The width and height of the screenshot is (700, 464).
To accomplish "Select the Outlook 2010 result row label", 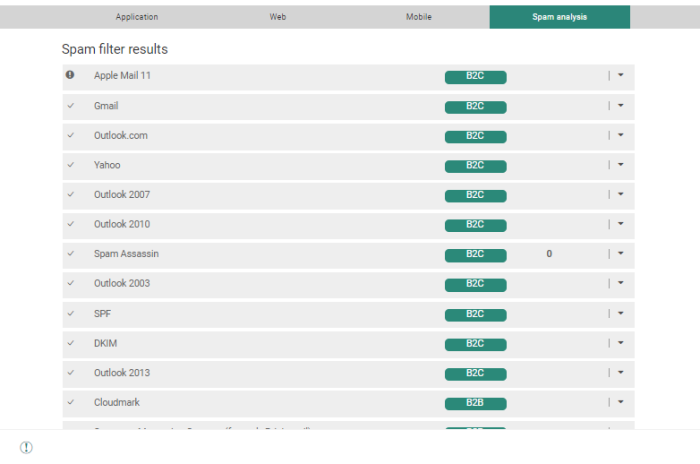I will tap(122, 224).
